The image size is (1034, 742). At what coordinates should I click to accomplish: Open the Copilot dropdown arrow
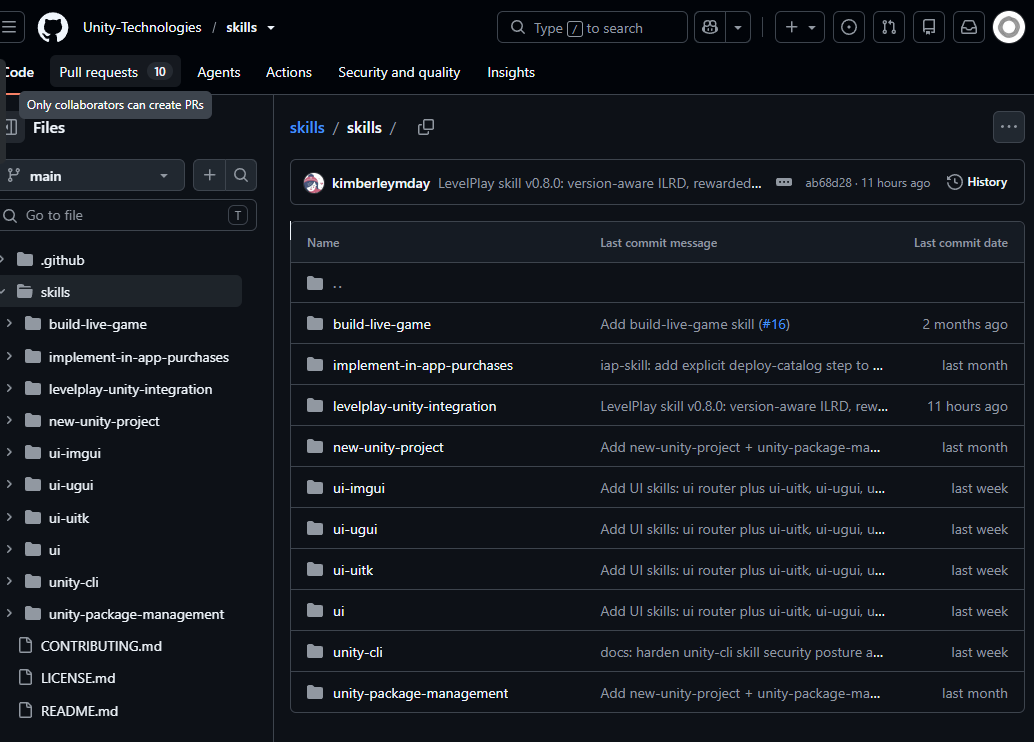738,28
